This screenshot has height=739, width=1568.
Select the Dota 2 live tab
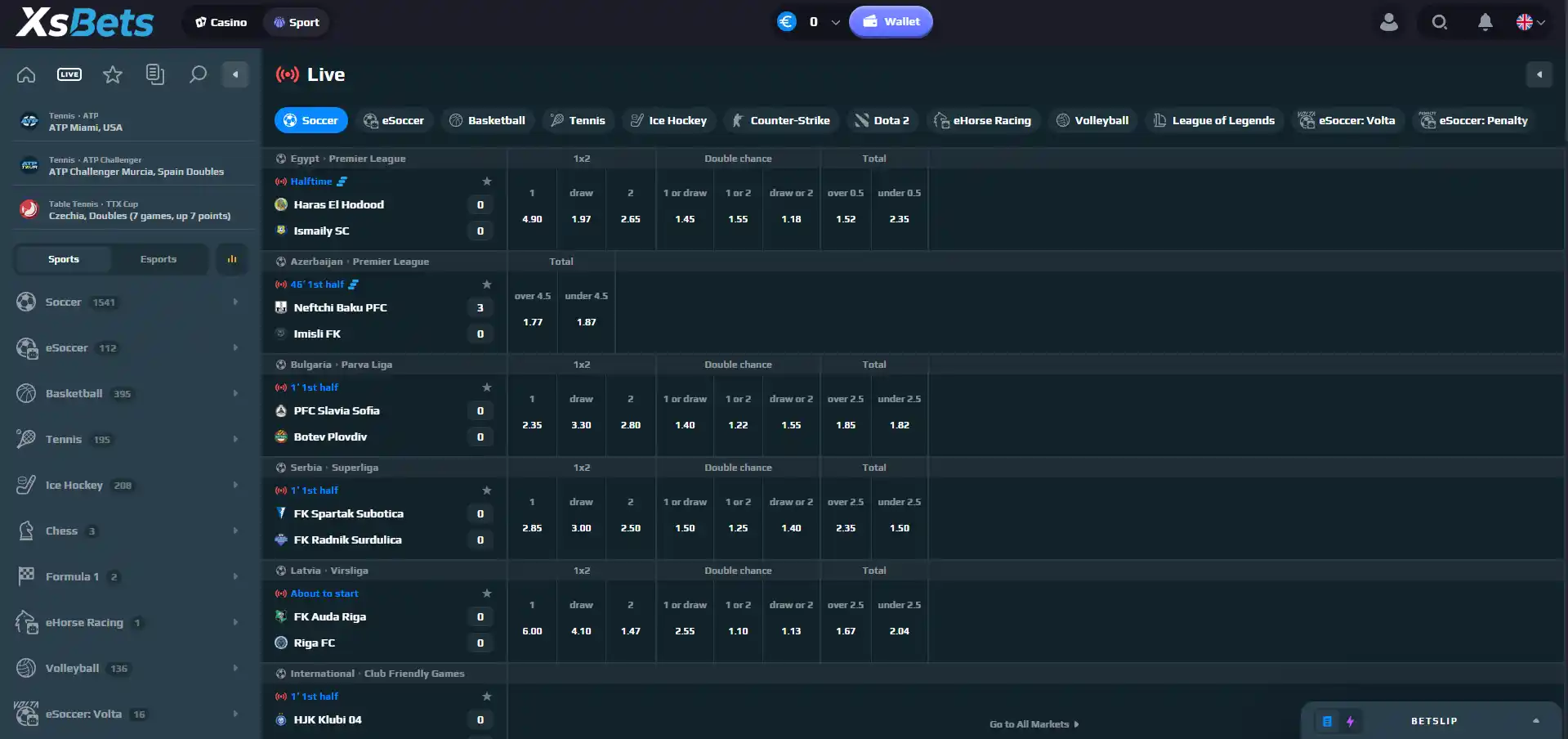click(x=882, y=120)
